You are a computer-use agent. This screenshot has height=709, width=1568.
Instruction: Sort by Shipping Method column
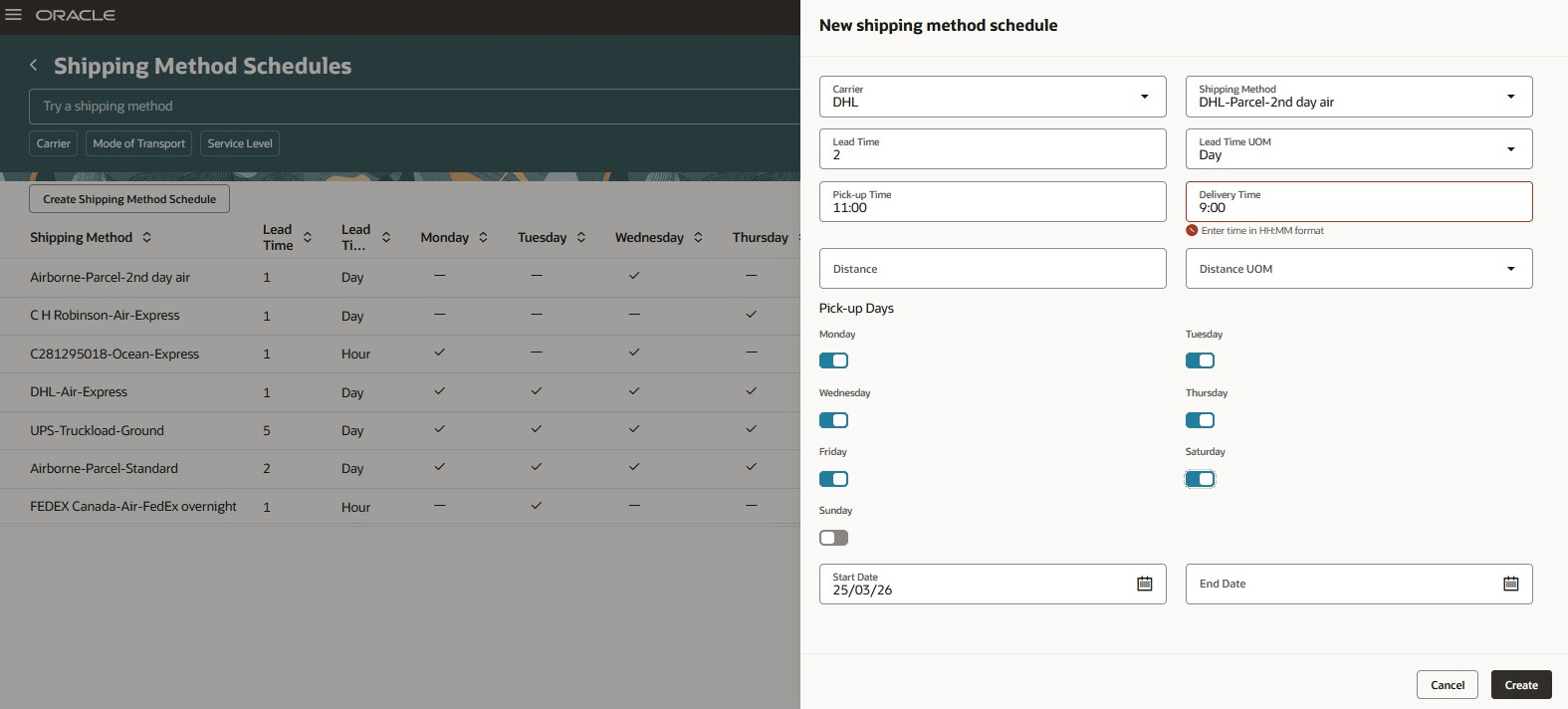[147, 237]
